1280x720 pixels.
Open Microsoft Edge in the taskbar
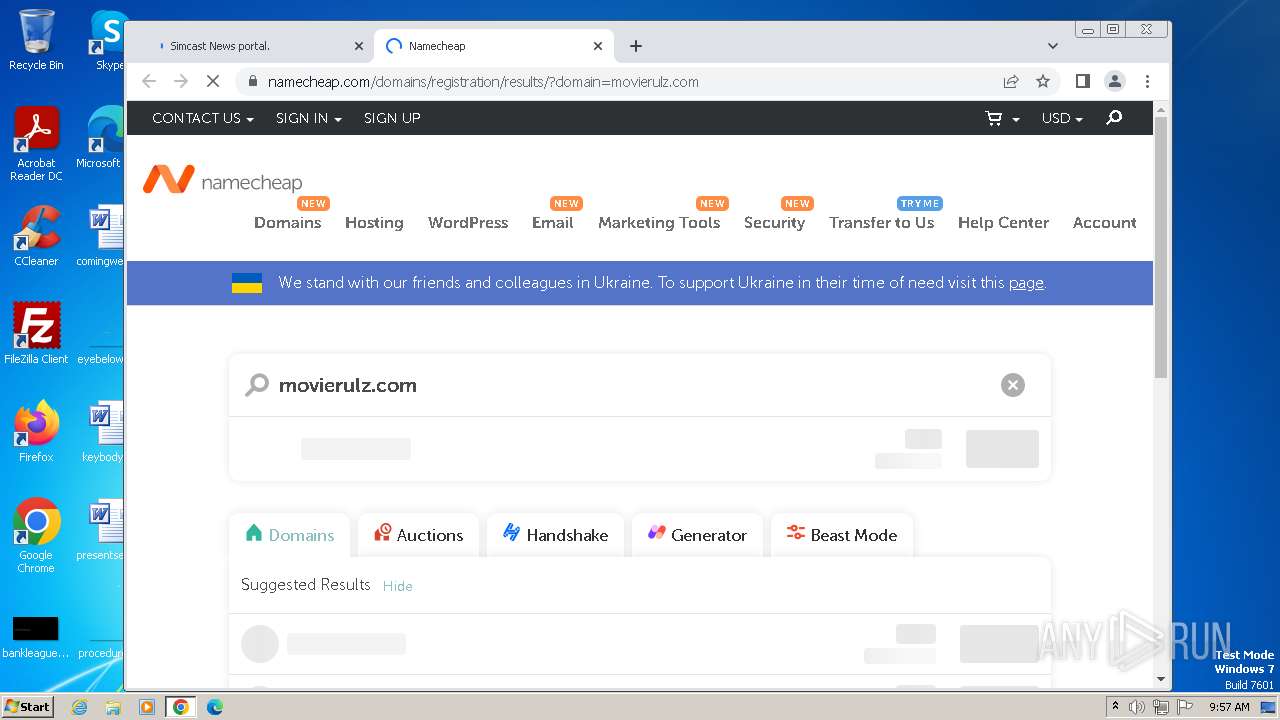coord(215,707)
